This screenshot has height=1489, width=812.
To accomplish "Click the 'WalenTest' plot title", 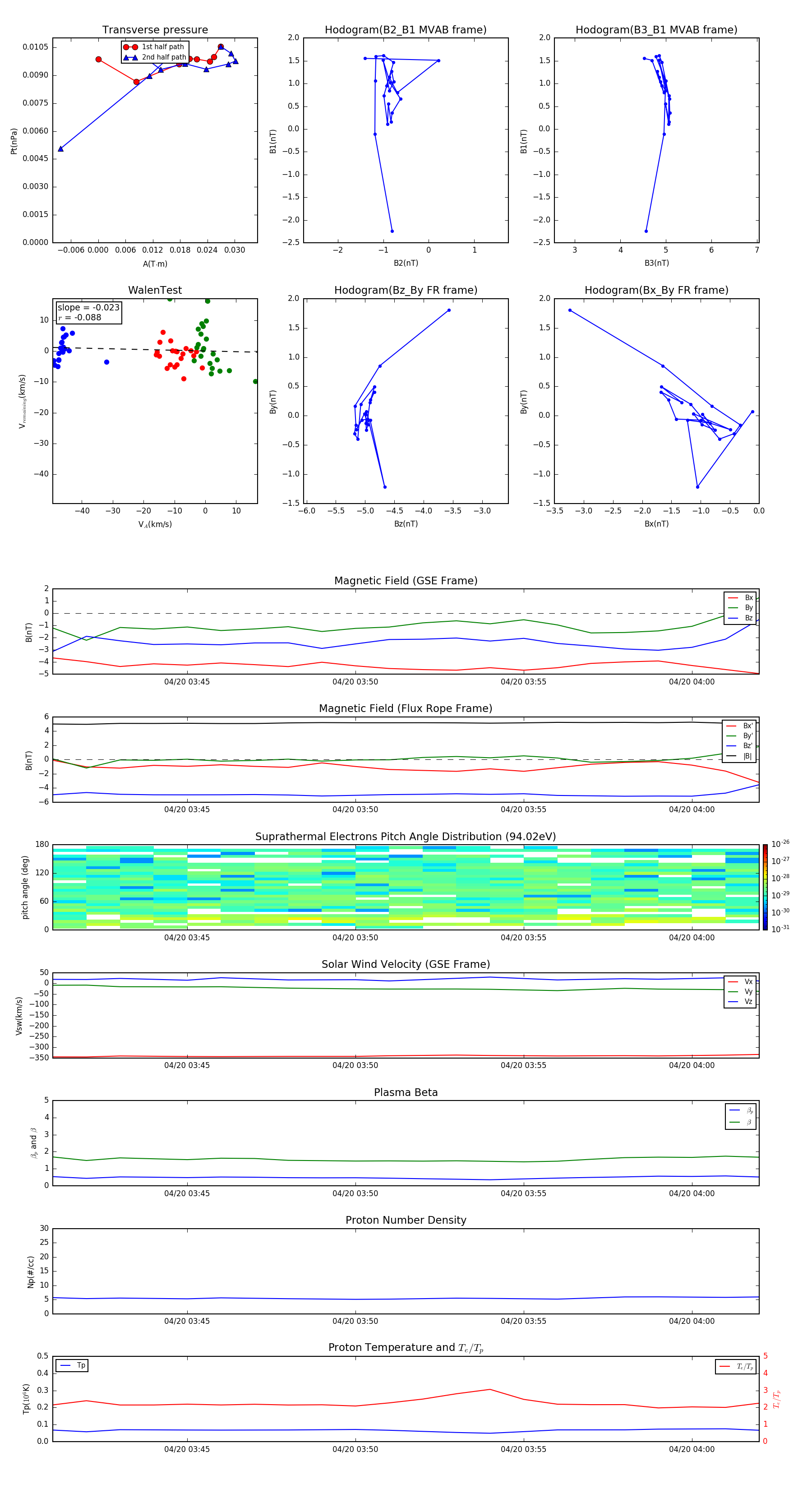I will point(155,290).
